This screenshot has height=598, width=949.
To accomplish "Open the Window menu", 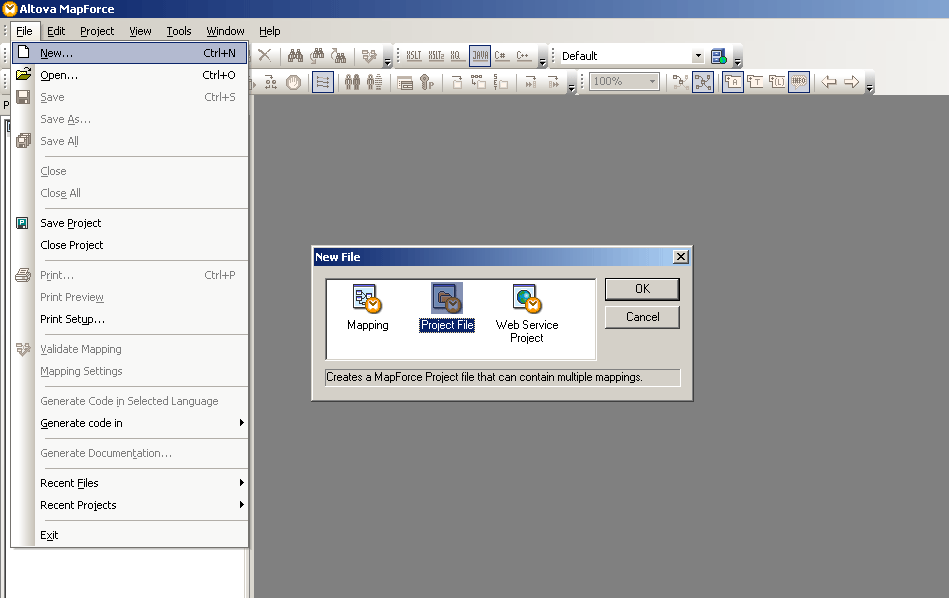I will point(225,31).
